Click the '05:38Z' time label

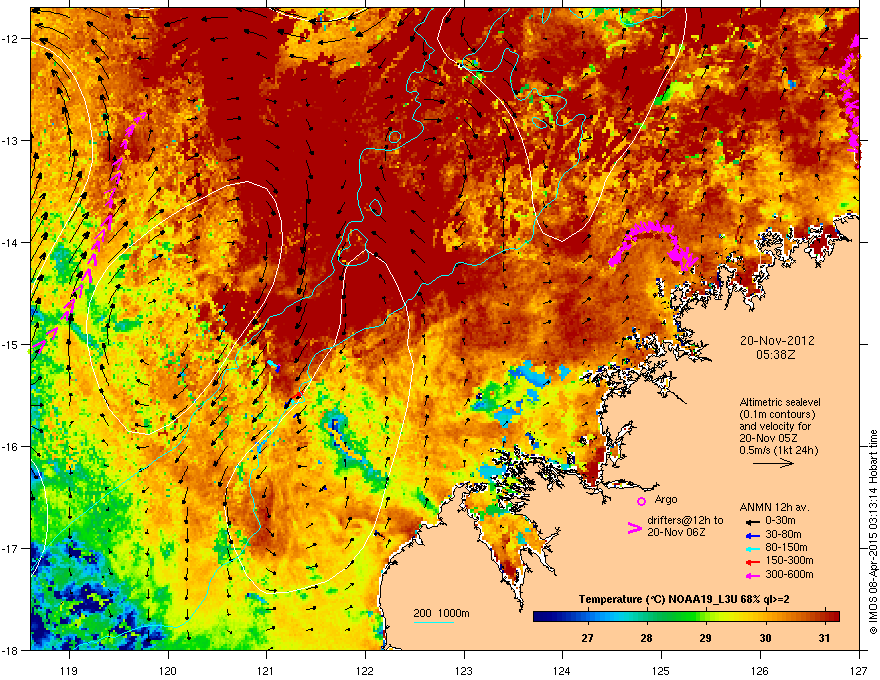point(776,355)
